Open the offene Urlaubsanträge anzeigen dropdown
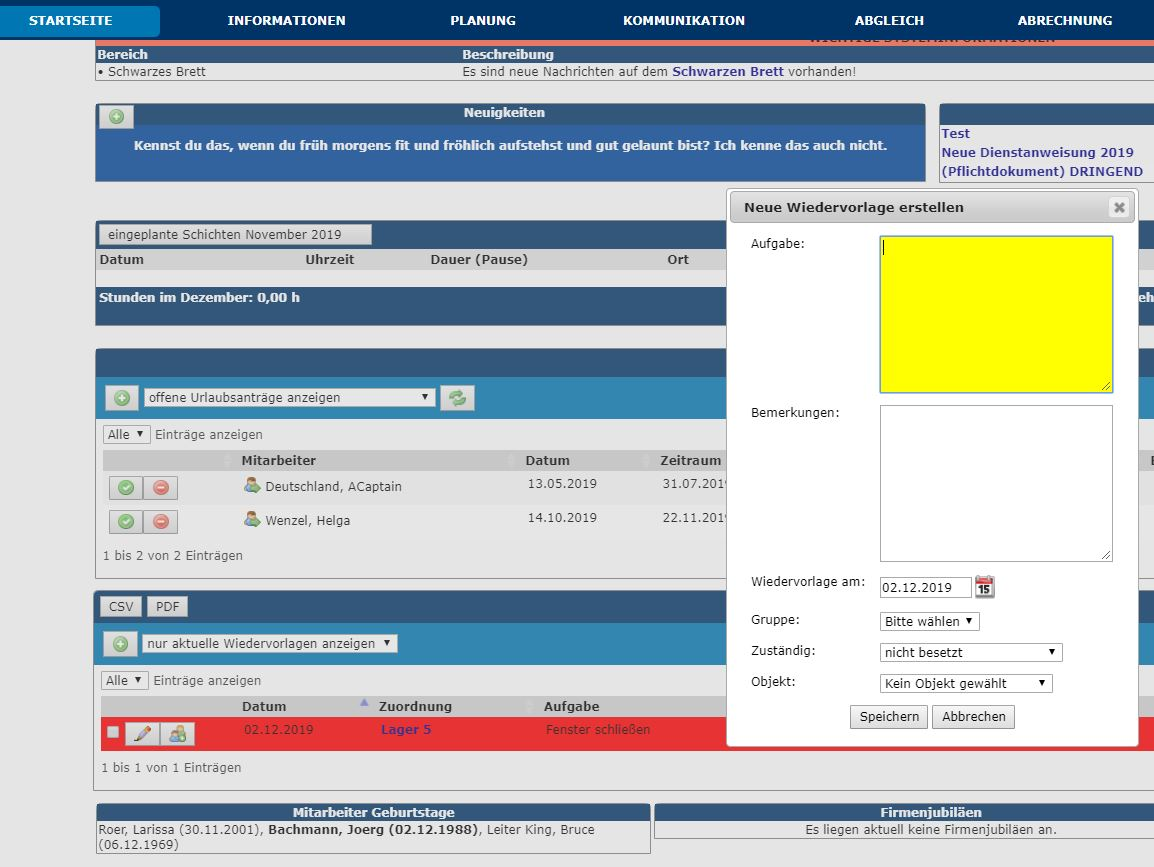Screen dimensions: 1154x867 pos(288,397)
